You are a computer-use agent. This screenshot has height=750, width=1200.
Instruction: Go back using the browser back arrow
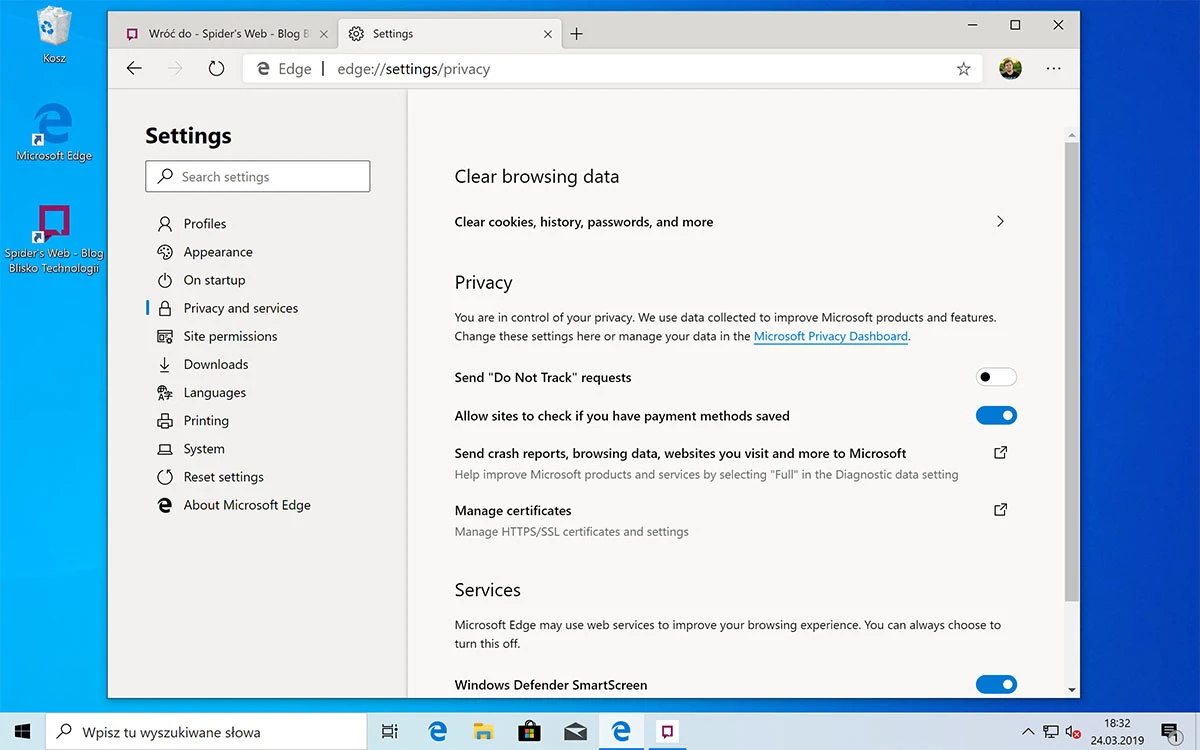pos(134,69)
